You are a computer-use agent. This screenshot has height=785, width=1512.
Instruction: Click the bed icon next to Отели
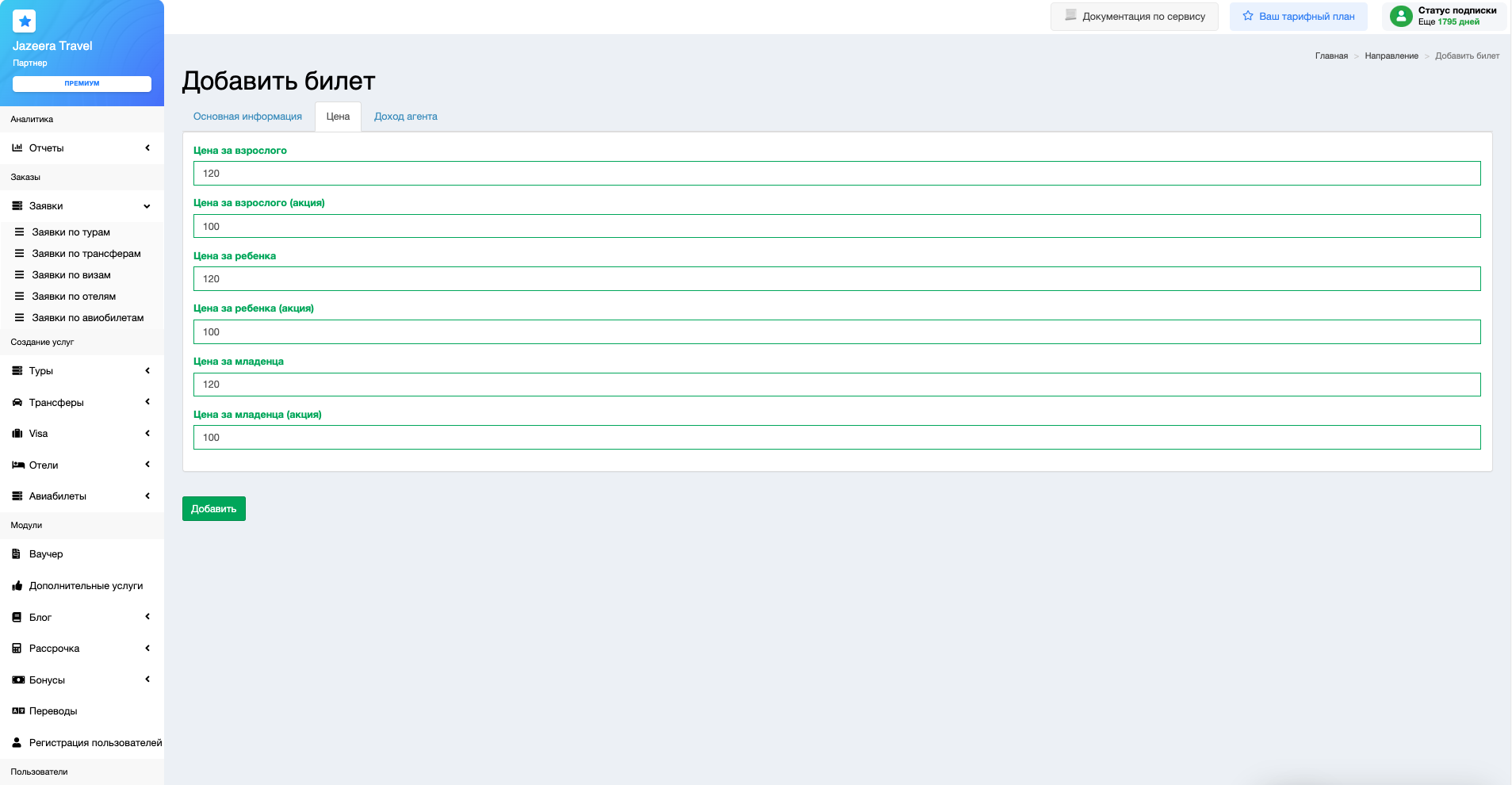[17, 465]
